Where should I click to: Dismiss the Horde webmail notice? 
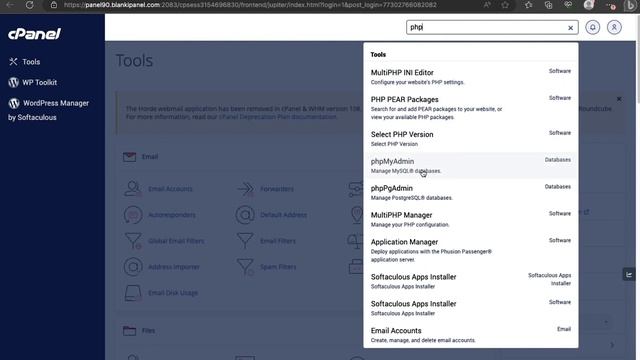619,99
